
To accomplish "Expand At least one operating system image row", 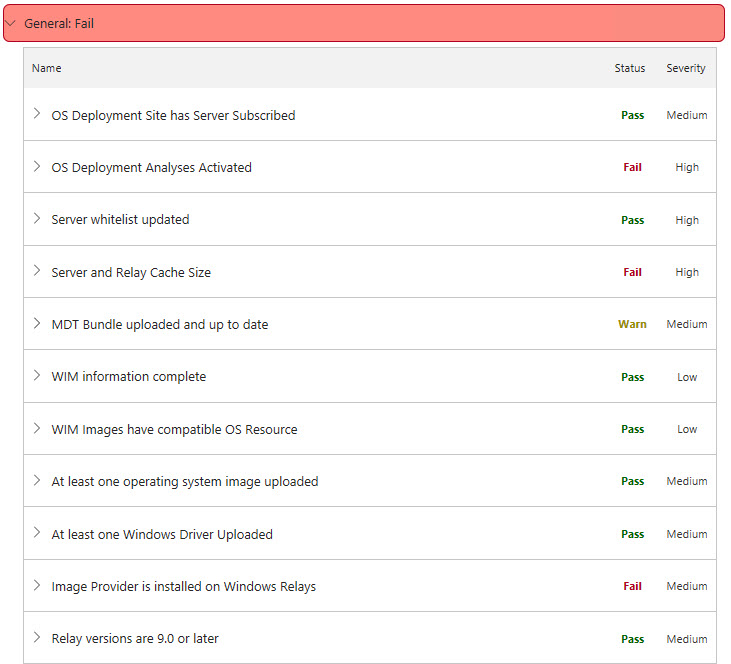I will coord(37,481).
